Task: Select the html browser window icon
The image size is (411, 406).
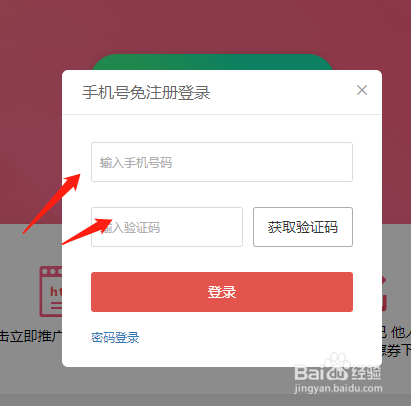Action: 51,291
